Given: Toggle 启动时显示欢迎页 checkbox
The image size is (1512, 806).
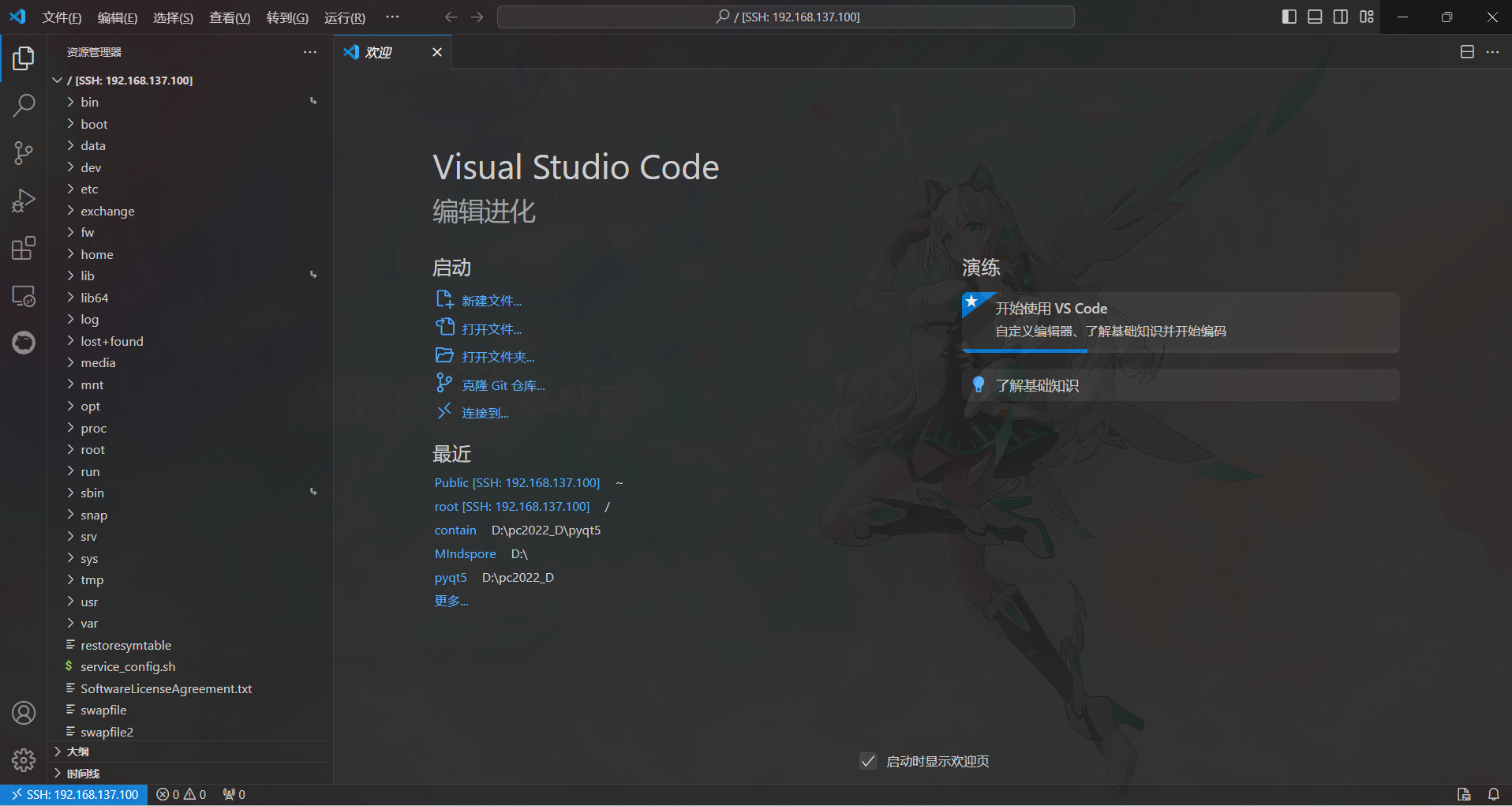Looking at the screenshot, I should tap(868, 761).
